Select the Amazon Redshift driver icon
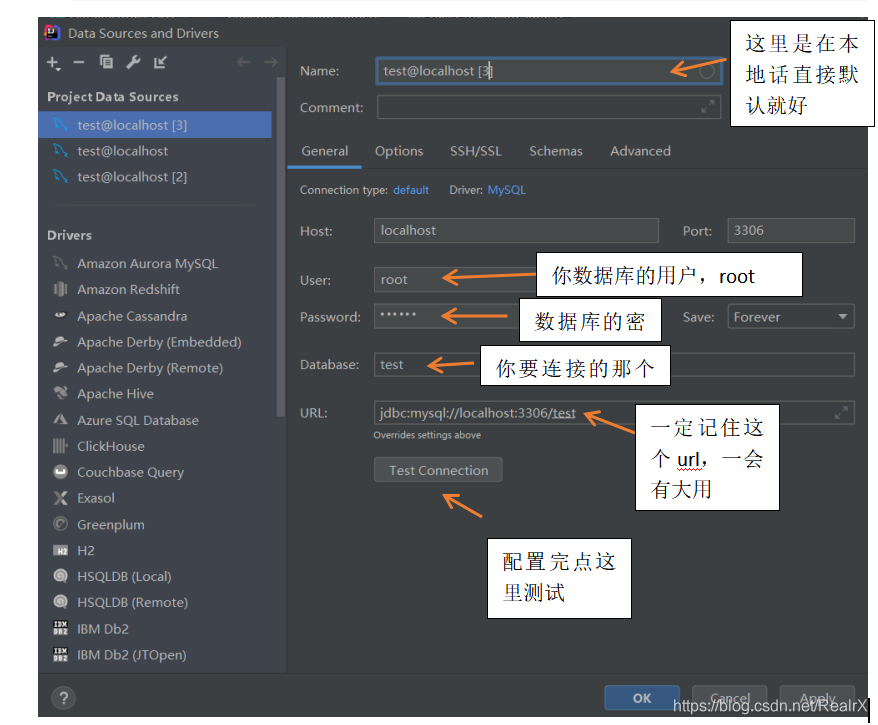This screenshot has width=878, height=725. pos(60,289)
